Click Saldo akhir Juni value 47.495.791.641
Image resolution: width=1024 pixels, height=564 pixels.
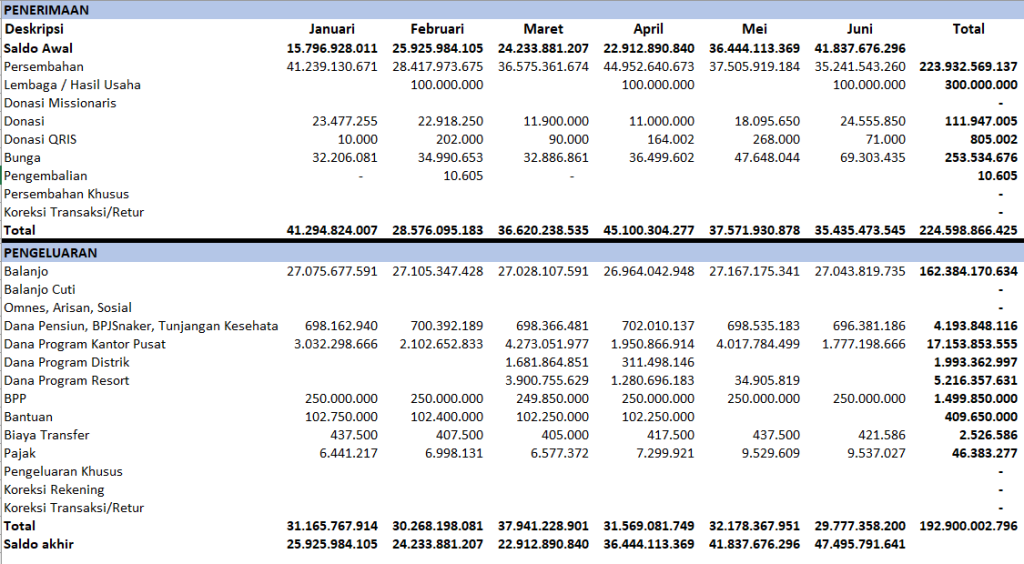pos(859,544)
